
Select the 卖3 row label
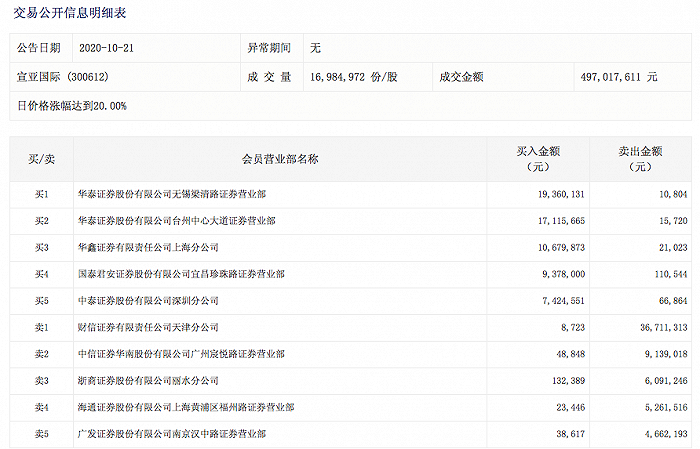pos(42,381)
